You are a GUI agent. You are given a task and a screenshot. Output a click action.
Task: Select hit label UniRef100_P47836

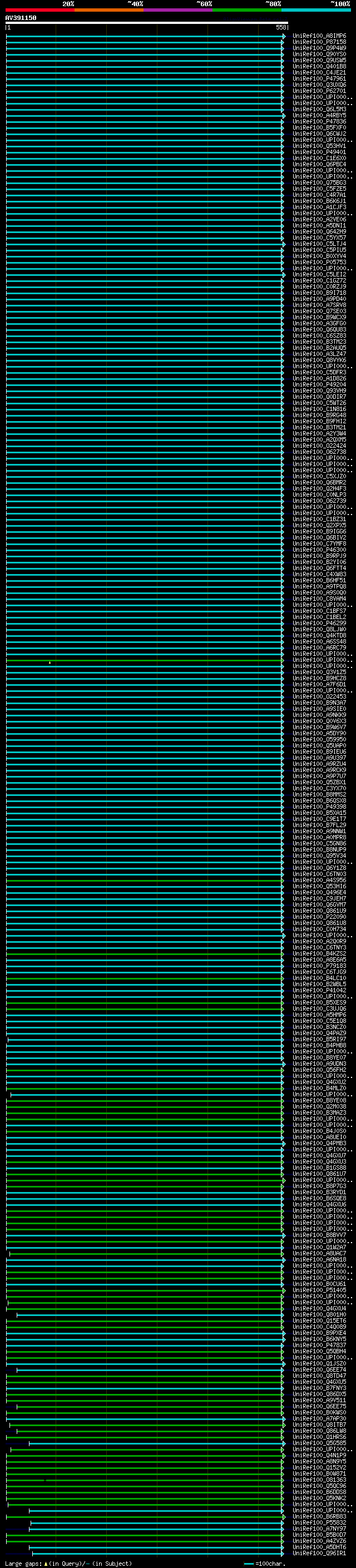[x=319, y=122]
